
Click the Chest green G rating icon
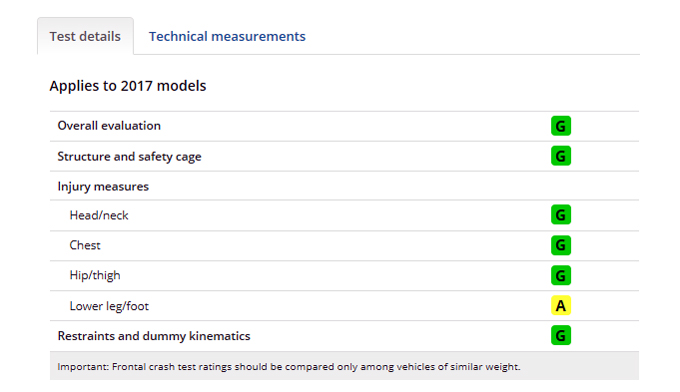tap(561, 245)
